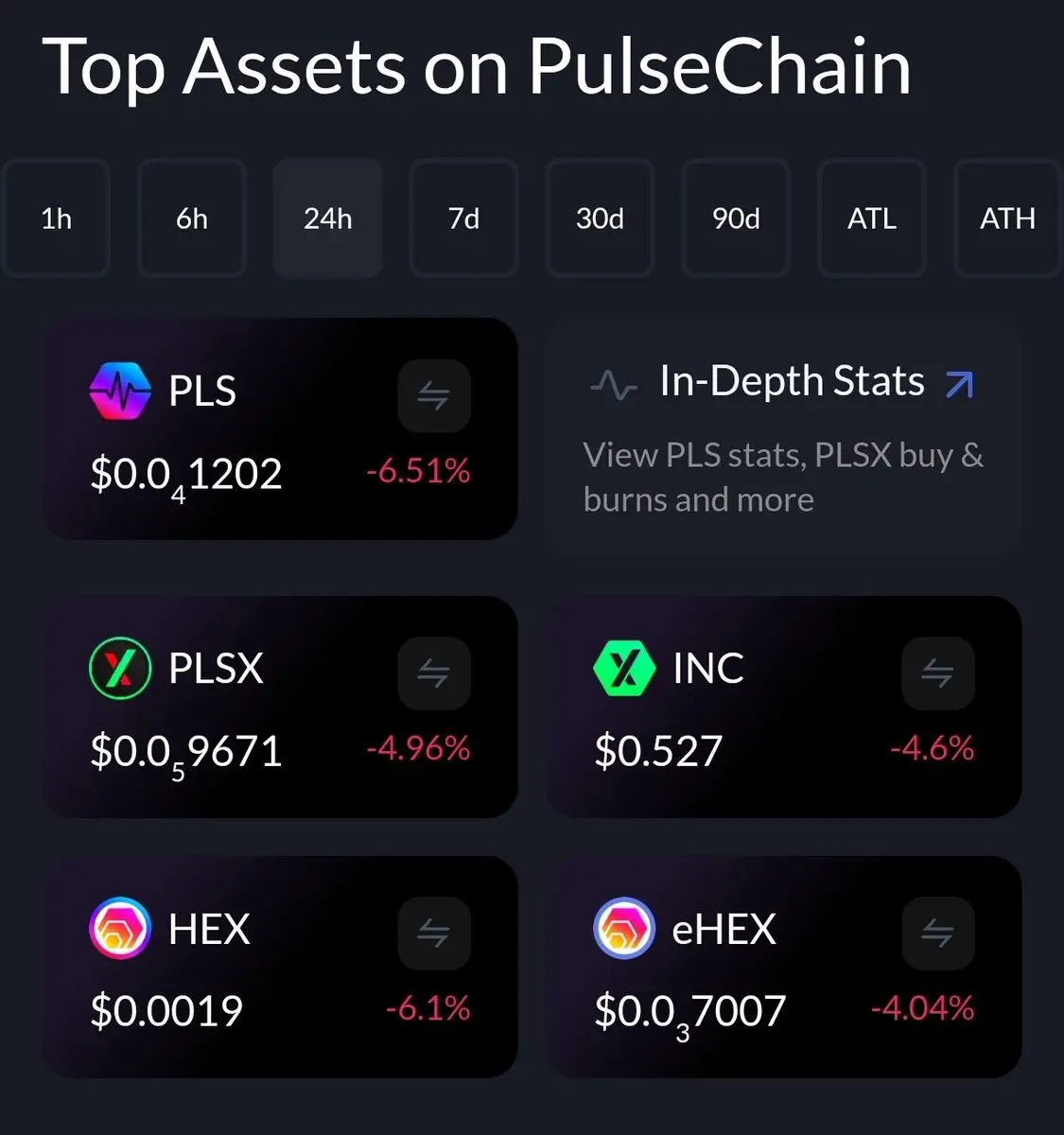Choose the ATH timeframe tab
Viewport: 1064px width, 1135px height.
pyautogui.click(x=1007, y=218)
